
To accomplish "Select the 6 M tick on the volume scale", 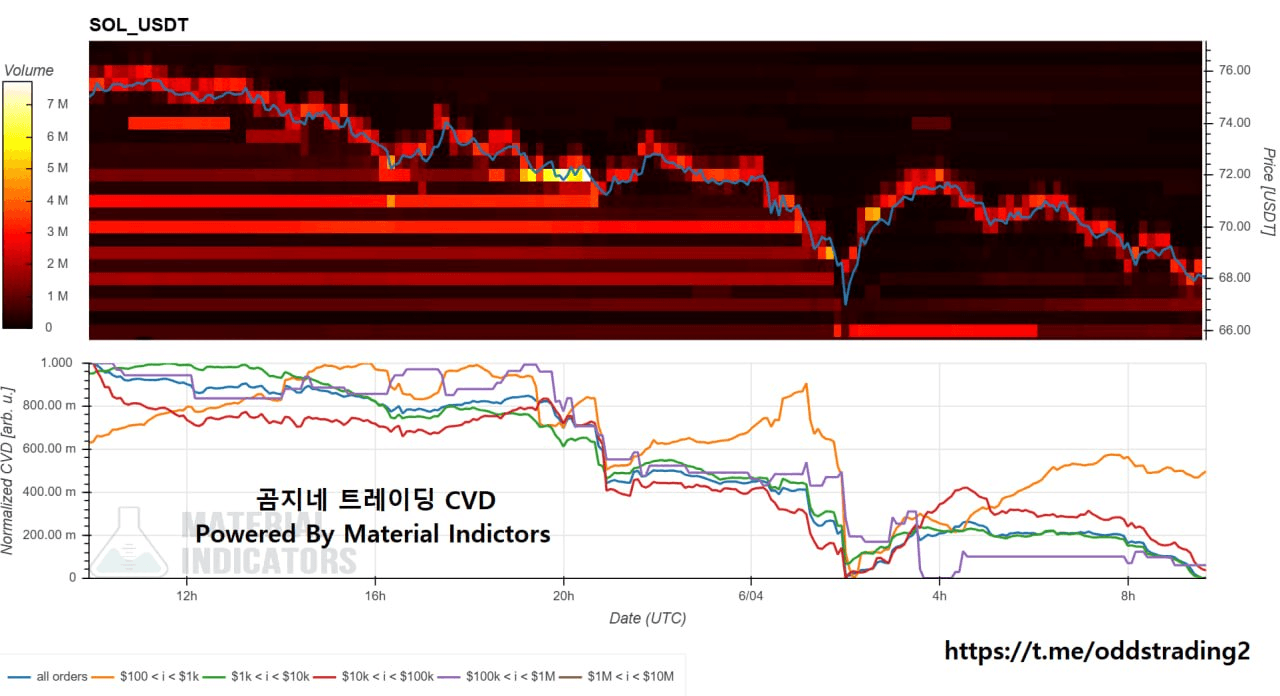I will [x=57, y=136].
